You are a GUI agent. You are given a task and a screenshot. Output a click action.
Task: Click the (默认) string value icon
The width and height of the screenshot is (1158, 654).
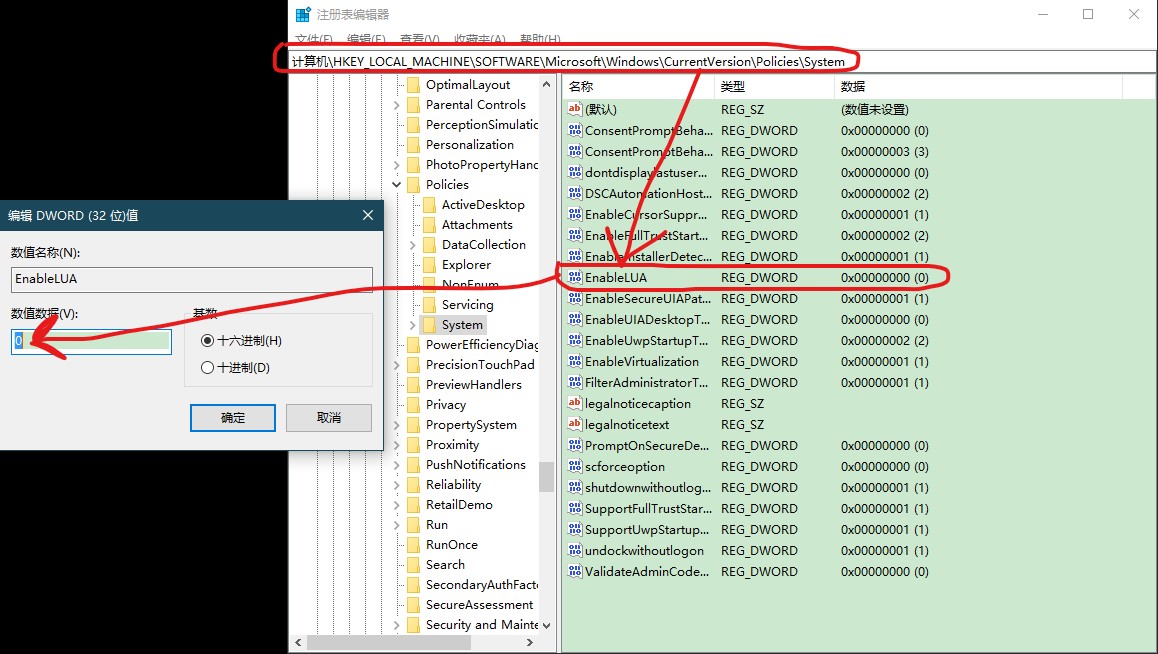(575, 109)
